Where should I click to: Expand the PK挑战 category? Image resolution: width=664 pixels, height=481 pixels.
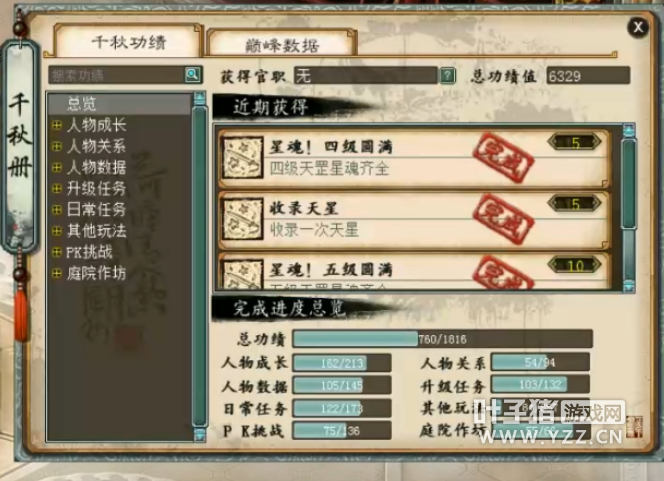tap(57, 252)
